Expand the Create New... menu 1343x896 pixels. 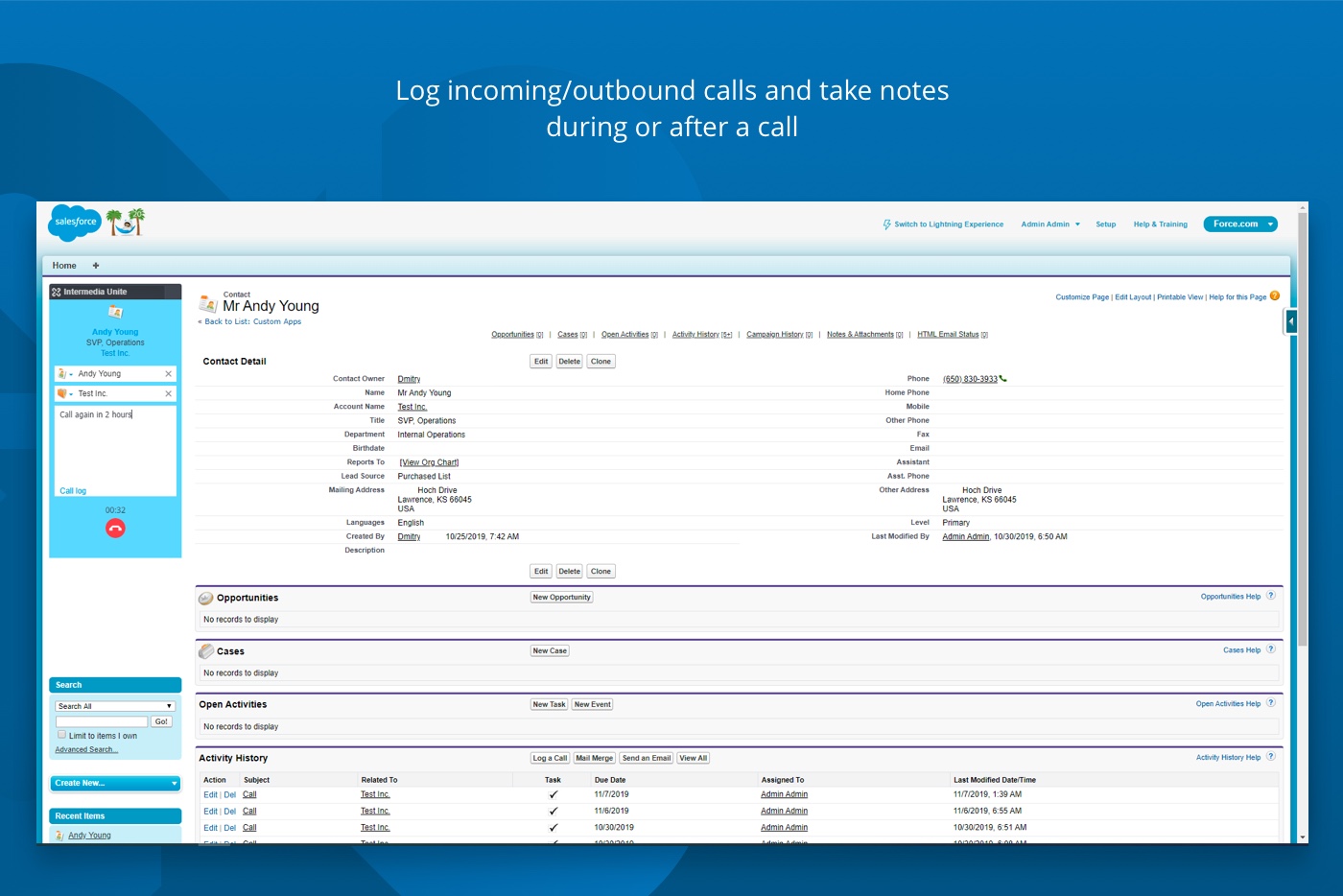click(x=115, y=784)
